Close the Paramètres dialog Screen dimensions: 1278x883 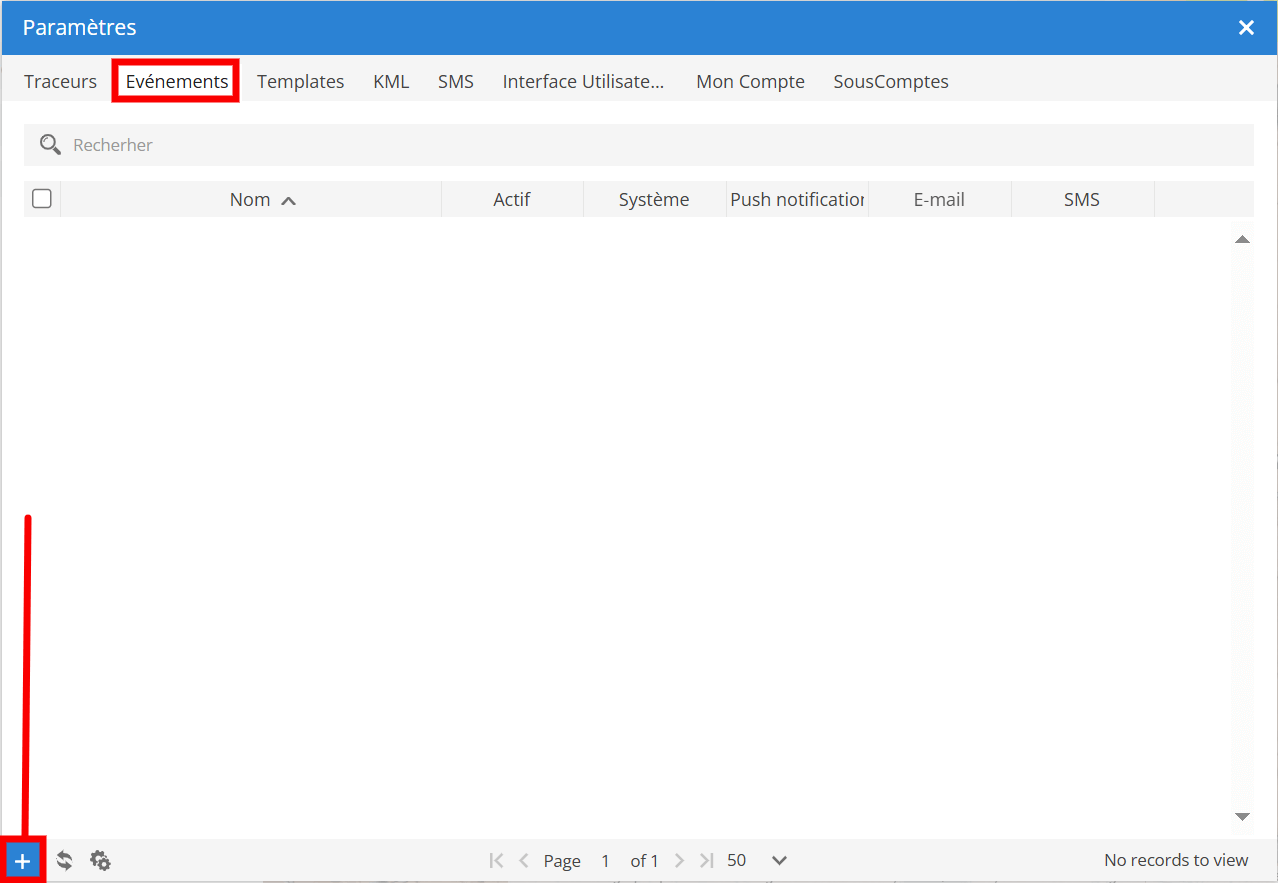tap(1246, 28)
